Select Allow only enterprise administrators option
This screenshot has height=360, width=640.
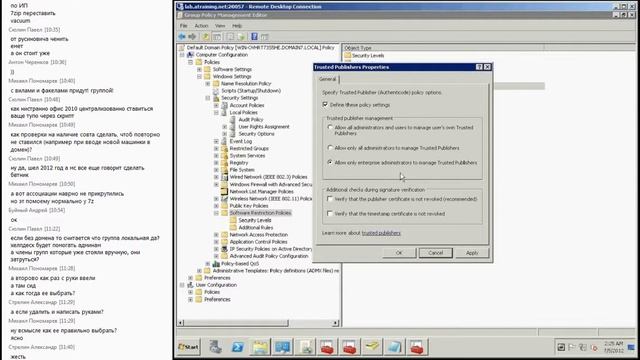[330, 162]
